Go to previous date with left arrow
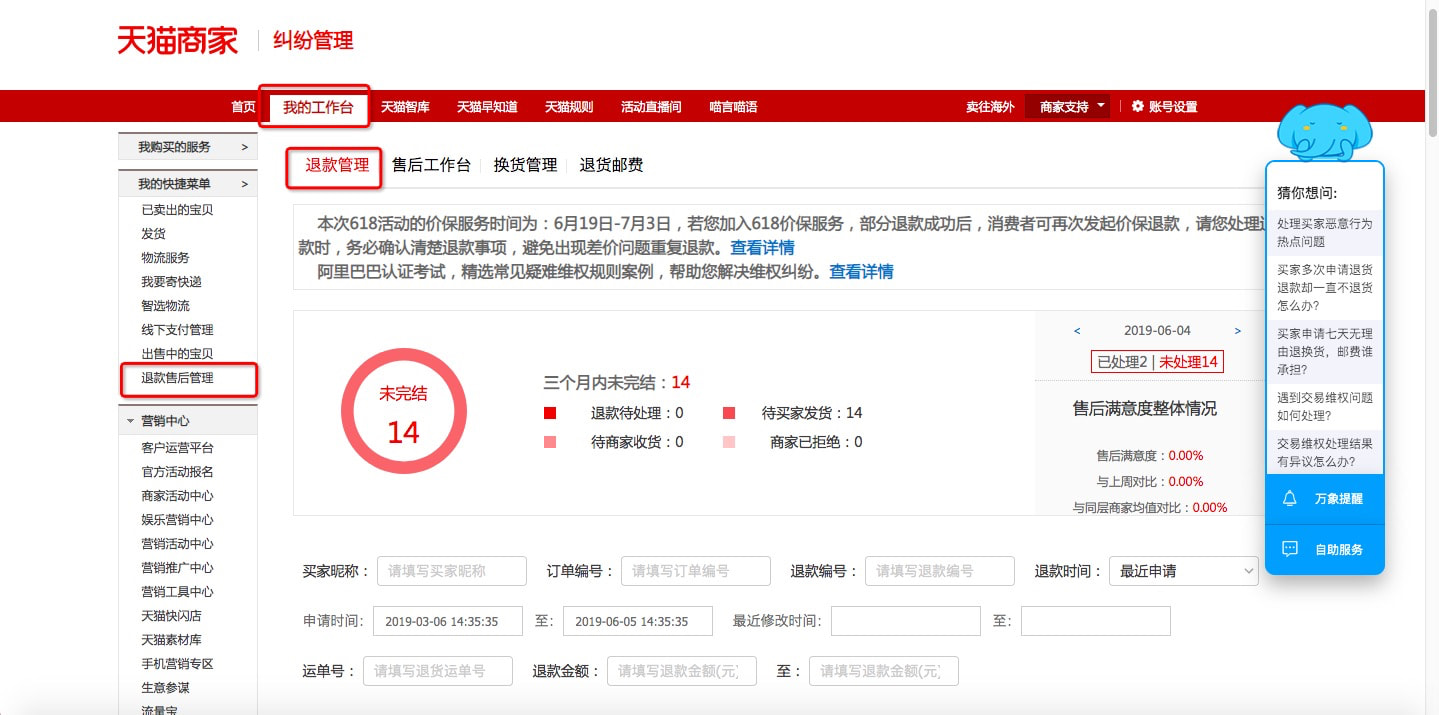 (x=1077, y=331)
